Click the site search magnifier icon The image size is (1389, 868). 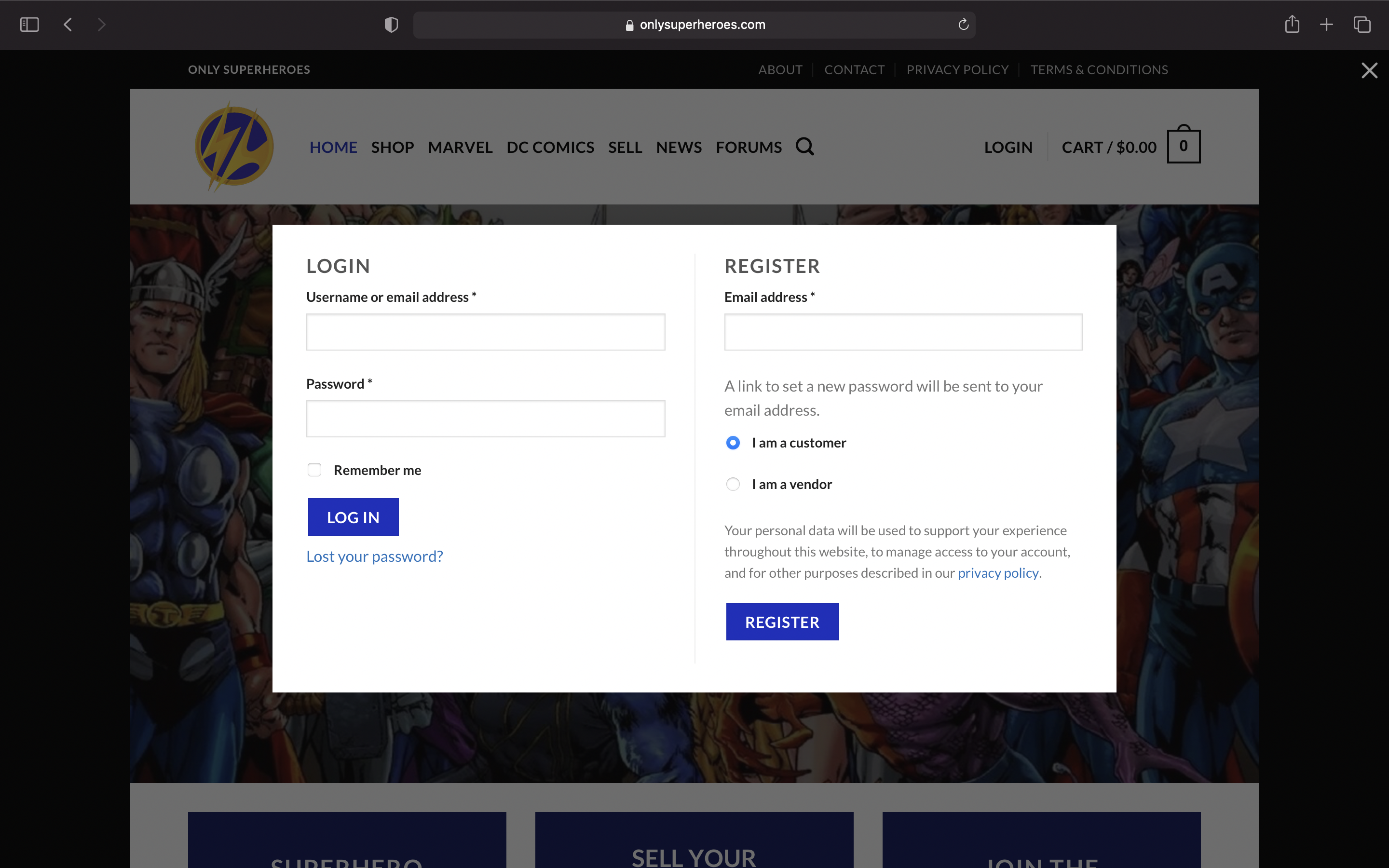coord(804,147)
